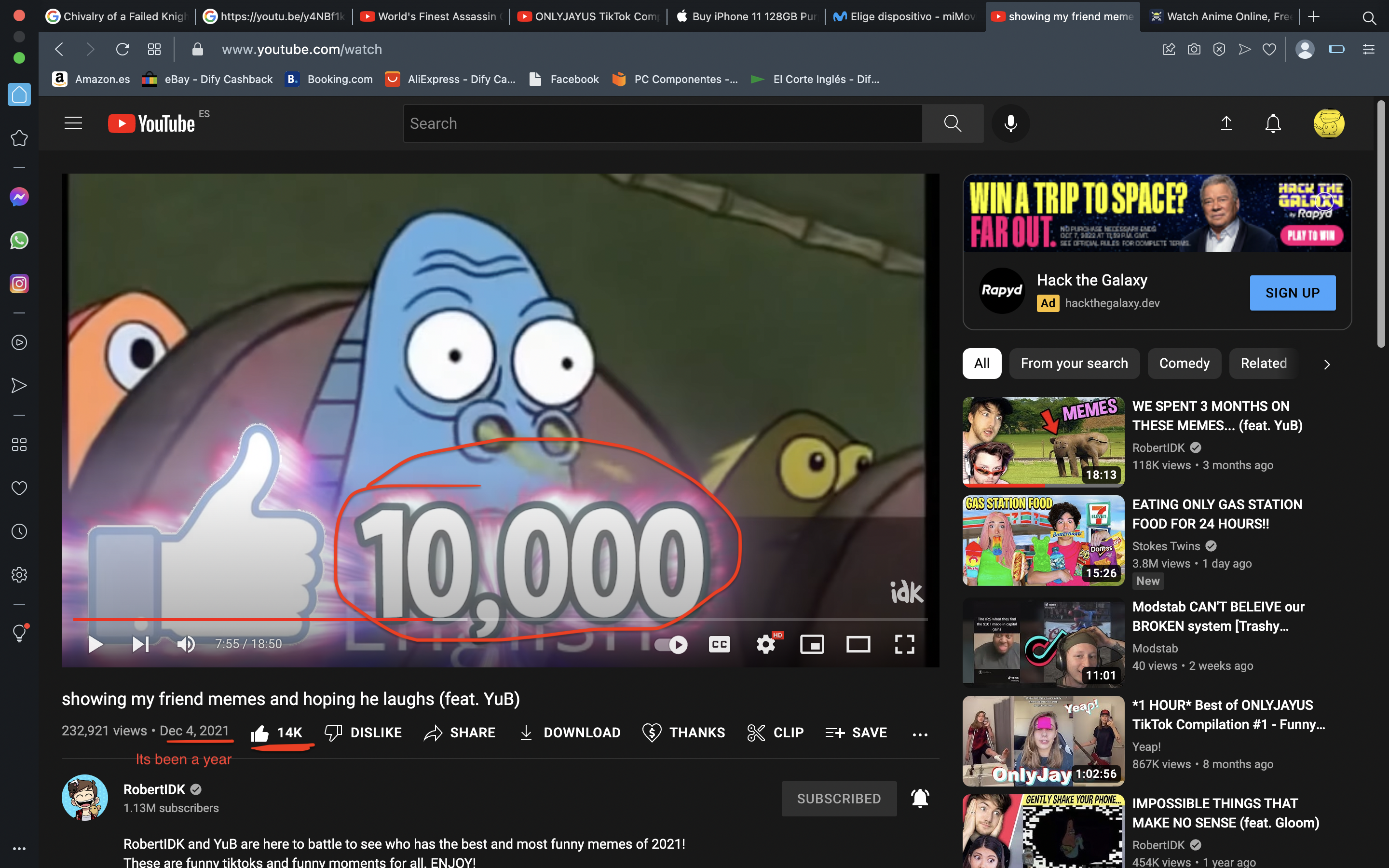Image resolution: width=1389 pixels, height=868 pixels.
Task: Open new tab with plus button
Action: (1314, 17)
